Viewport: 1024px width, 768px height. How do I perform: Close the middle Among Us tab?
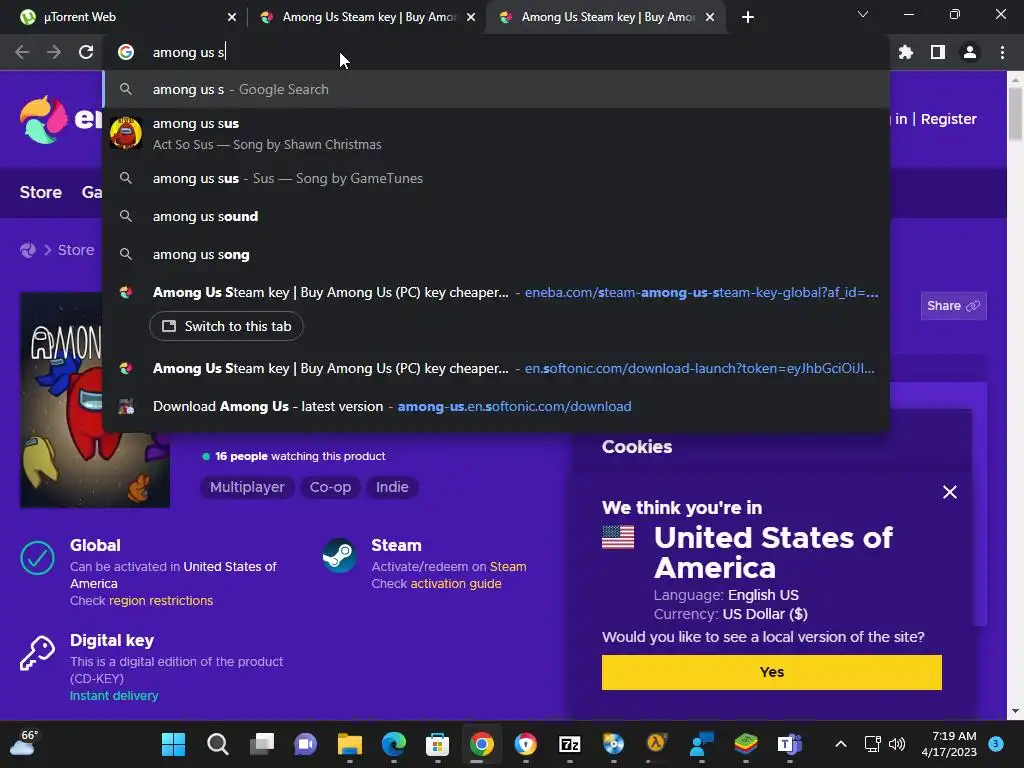click(x=471, y=17)
